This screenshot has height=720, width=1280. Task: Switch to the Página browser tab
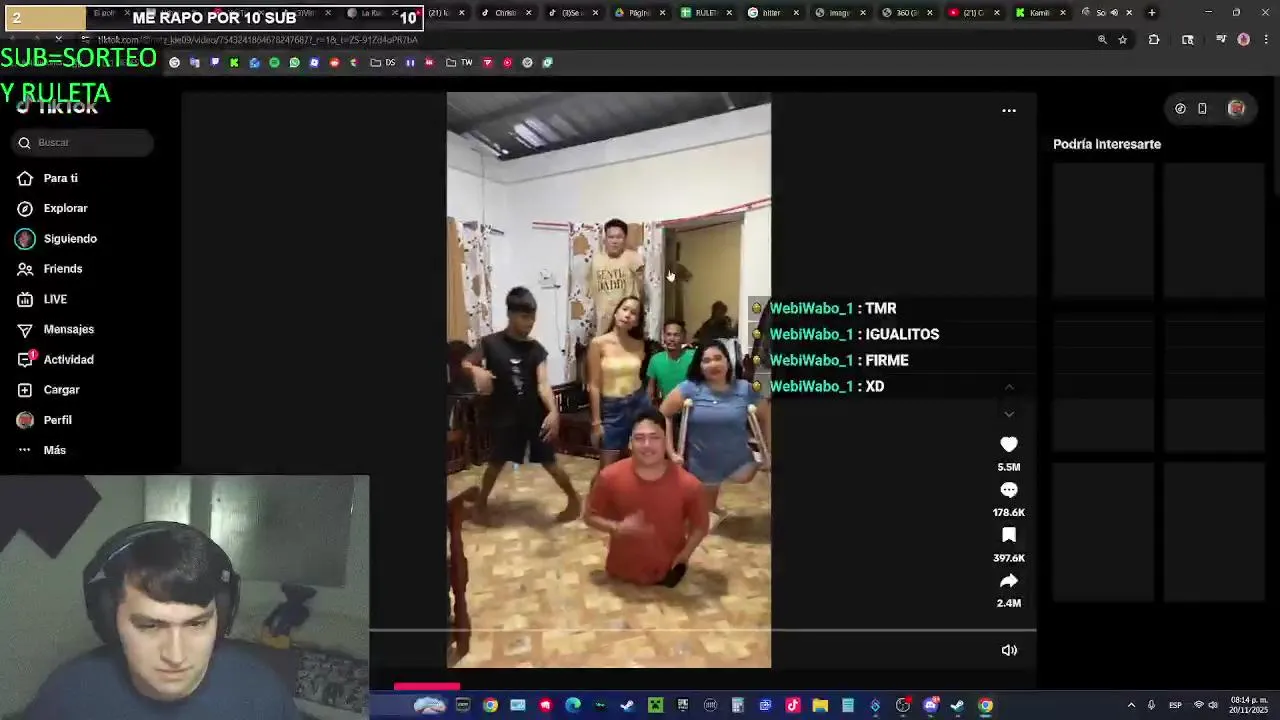pyautogui.click(x=639, y=13)
